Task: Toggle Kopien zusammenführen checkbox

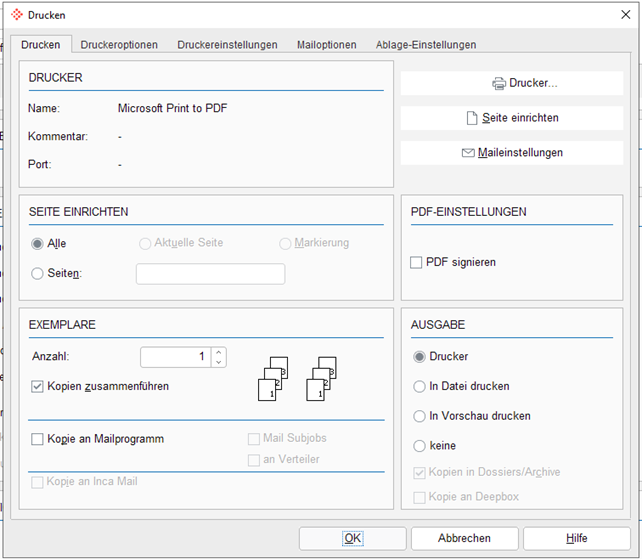Action: [x=37, y=387]
